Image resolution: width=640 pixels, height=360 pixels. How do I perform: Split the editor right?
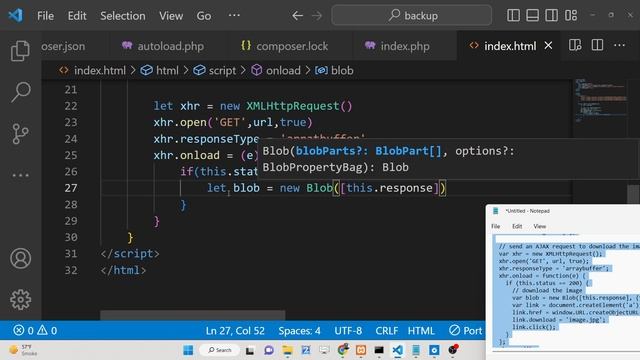[x=597, y=45]
